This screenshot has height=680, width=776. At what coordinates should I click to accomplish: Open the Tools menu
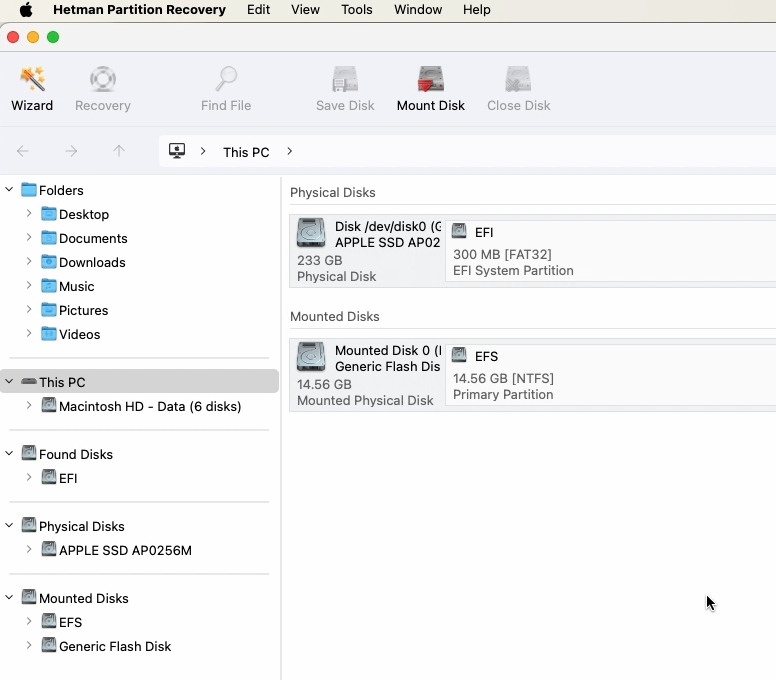pyautogui.click(x=357, y=9)
